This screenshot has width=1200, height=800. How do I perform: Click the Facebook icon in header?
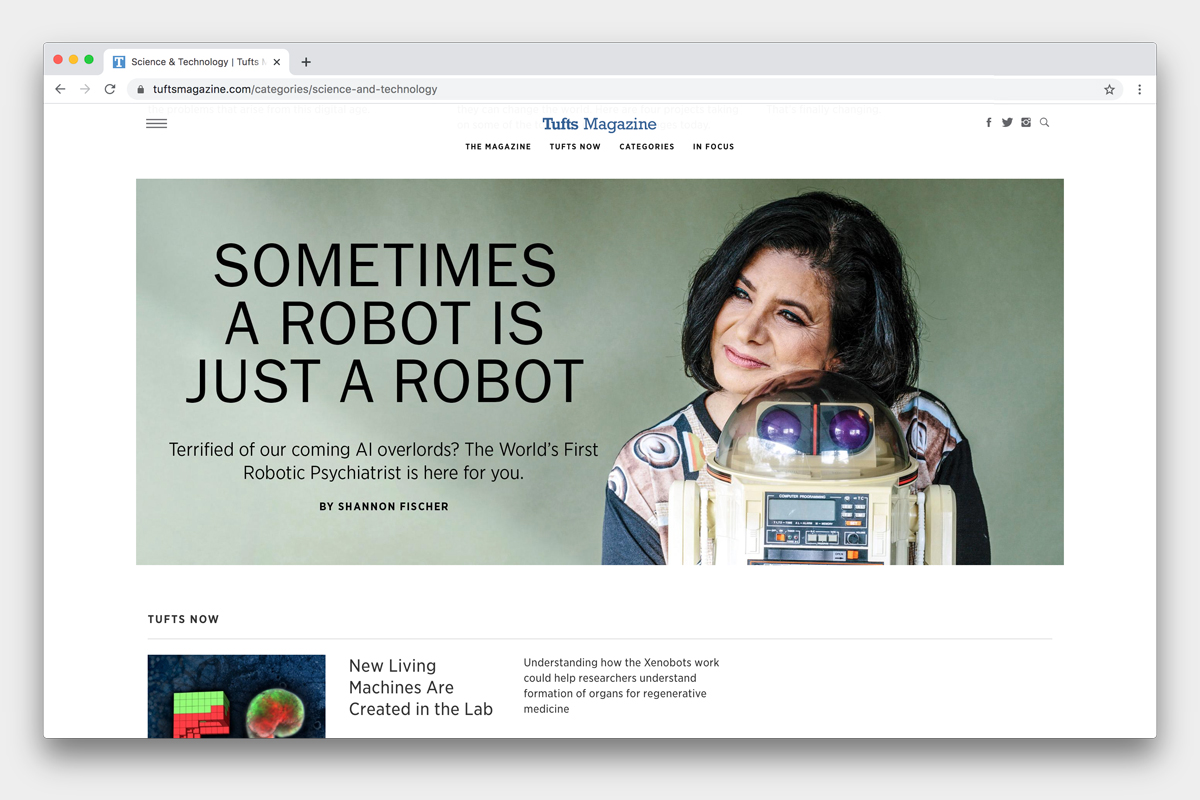pyautogui.click(x=989, y=123)
